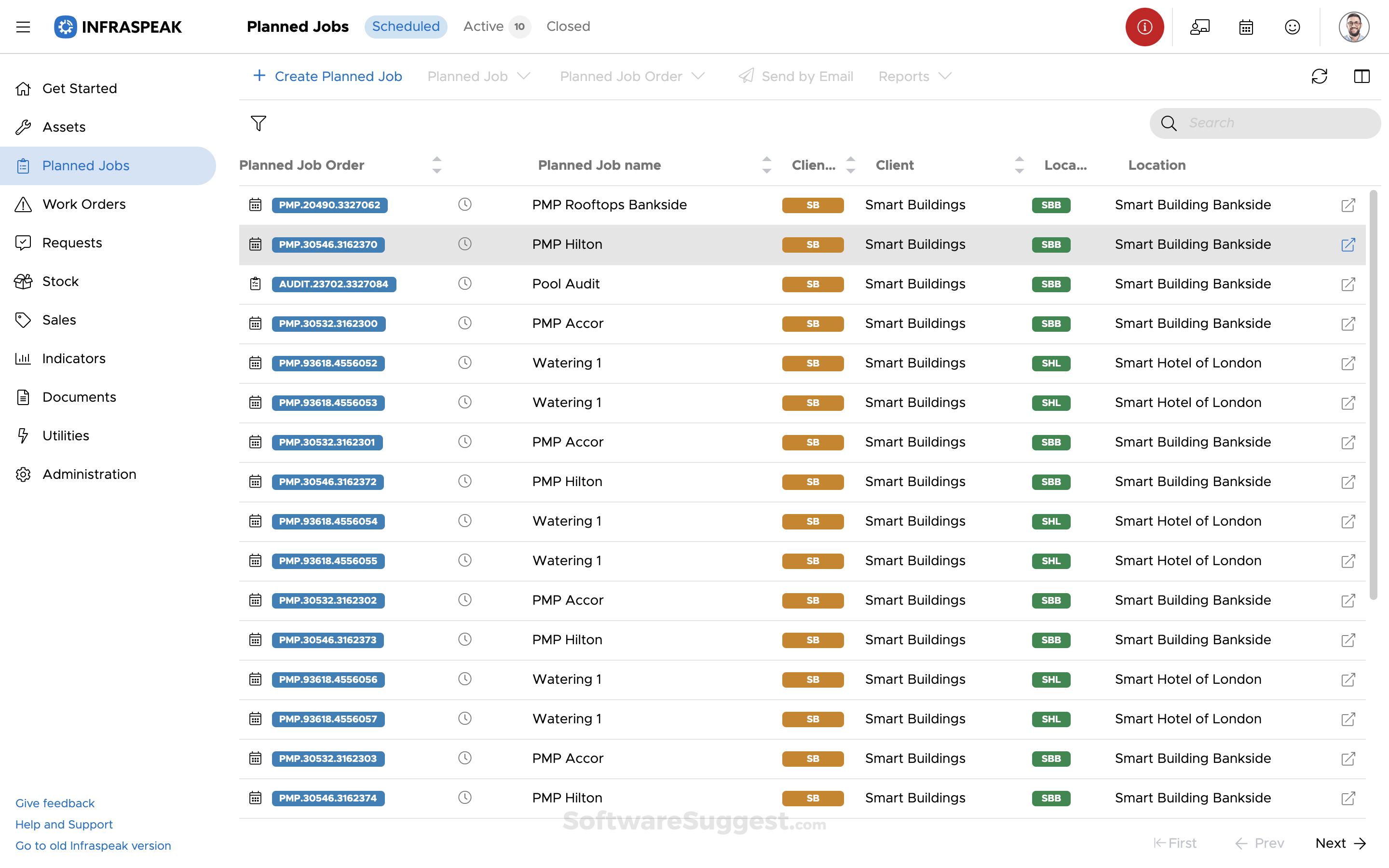The height and width of the screenshot is (868, 1389).
Task: Refresh the planned jobs table
Action: (x=1320, y=76)
